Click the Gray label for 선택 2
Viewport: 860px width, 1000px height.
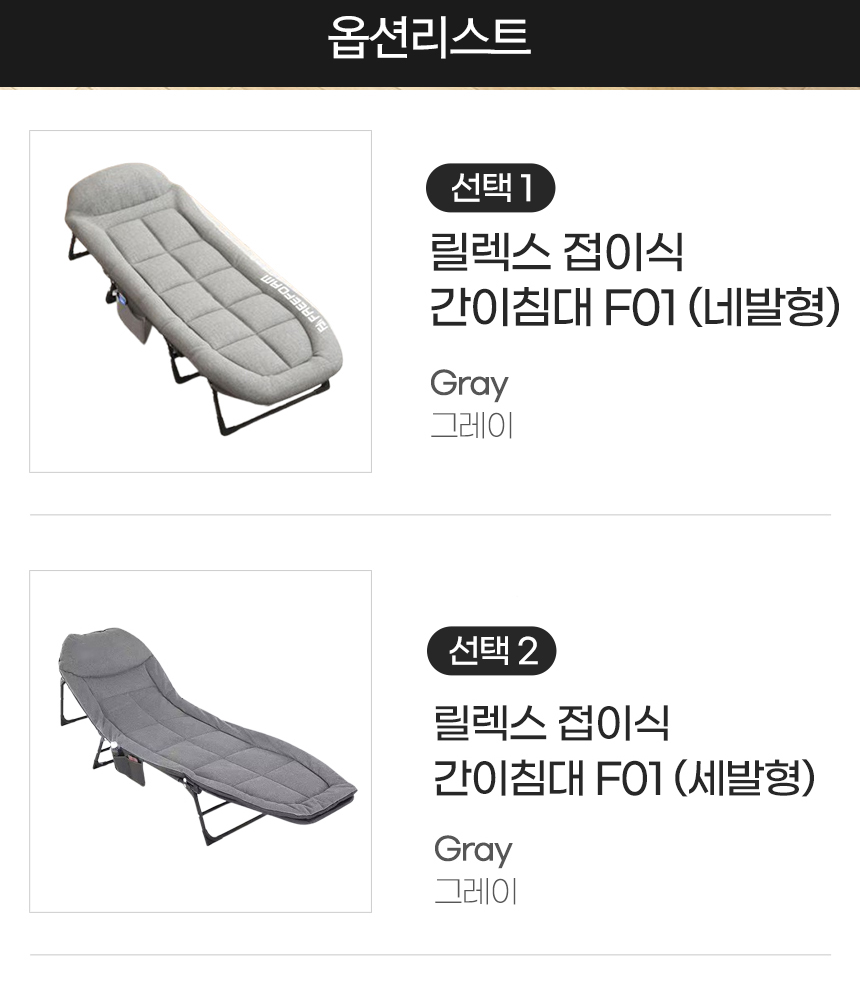(473, 850)
